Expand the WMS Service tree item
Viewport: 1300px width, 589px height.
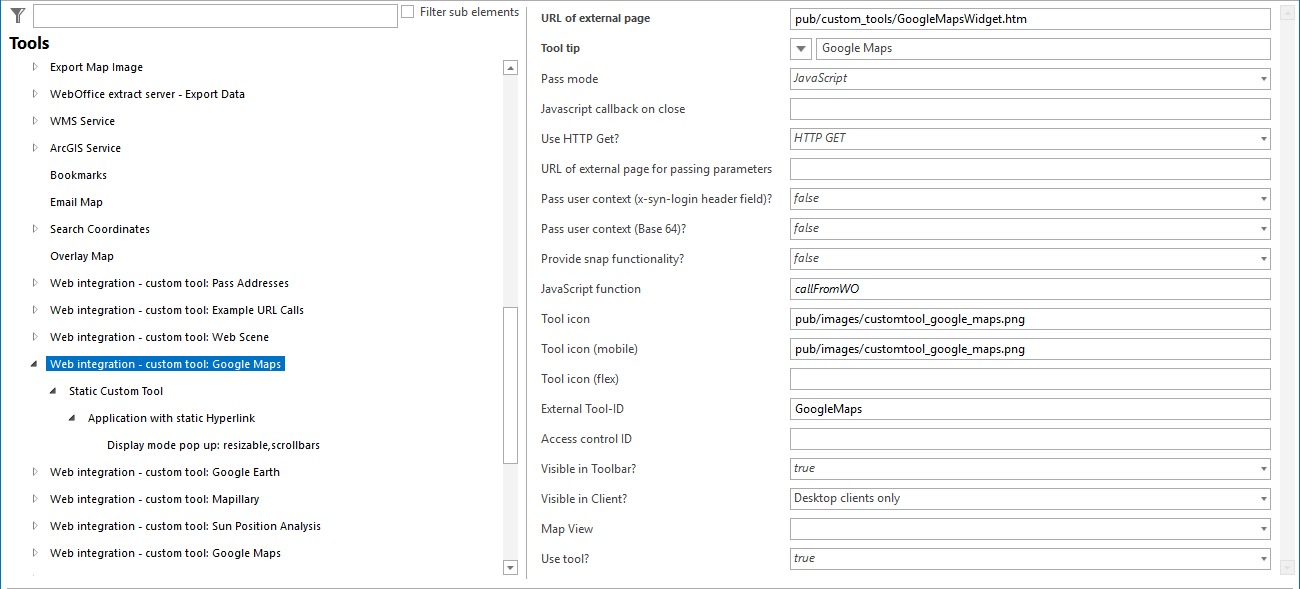[x=33, y=121]
